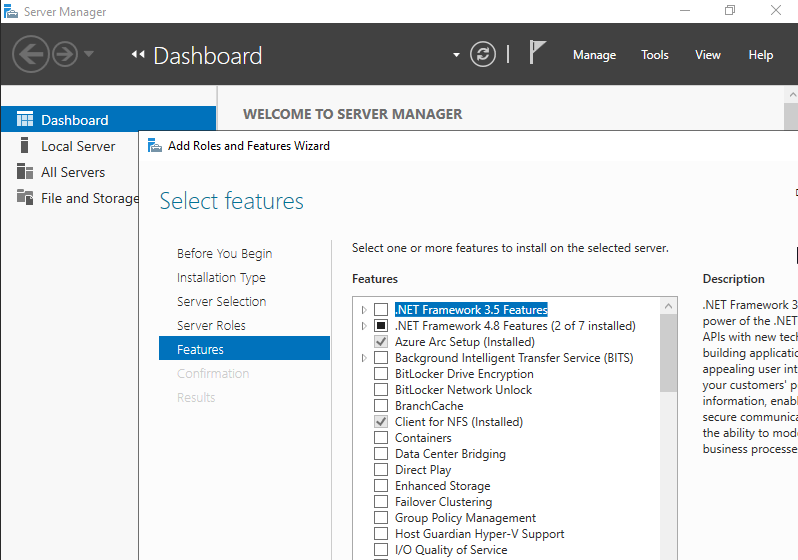Click the forward navigation arrow button

(65, 54)
